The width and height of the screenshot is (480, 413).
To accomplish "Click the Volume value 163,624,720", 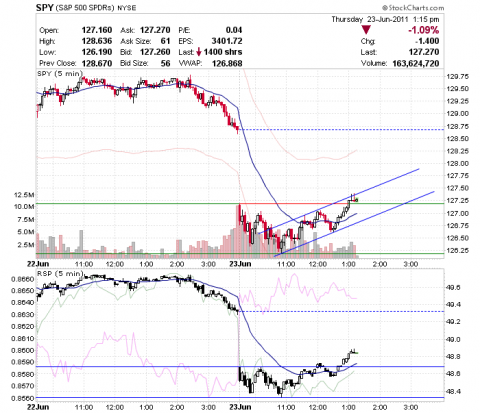I will (x=416, y=63).
